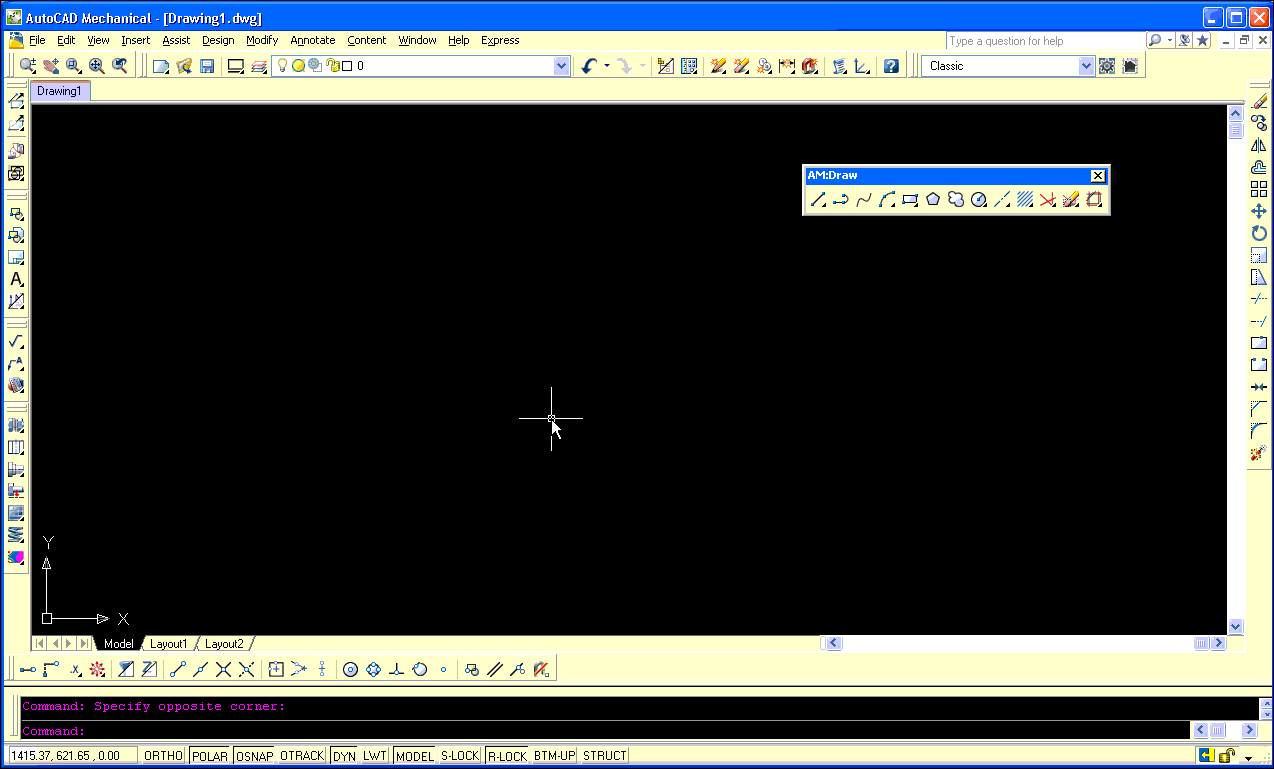The image size is (1274, 769).
Task: Select the Erase tool on right toolbar
Action: [x=1259, y=100]
